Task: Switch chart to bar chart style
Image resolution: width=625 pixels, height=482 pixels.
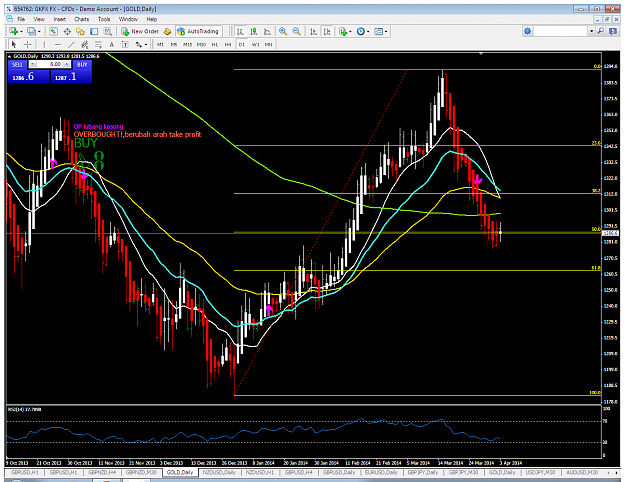Action: tap(240, 31)
